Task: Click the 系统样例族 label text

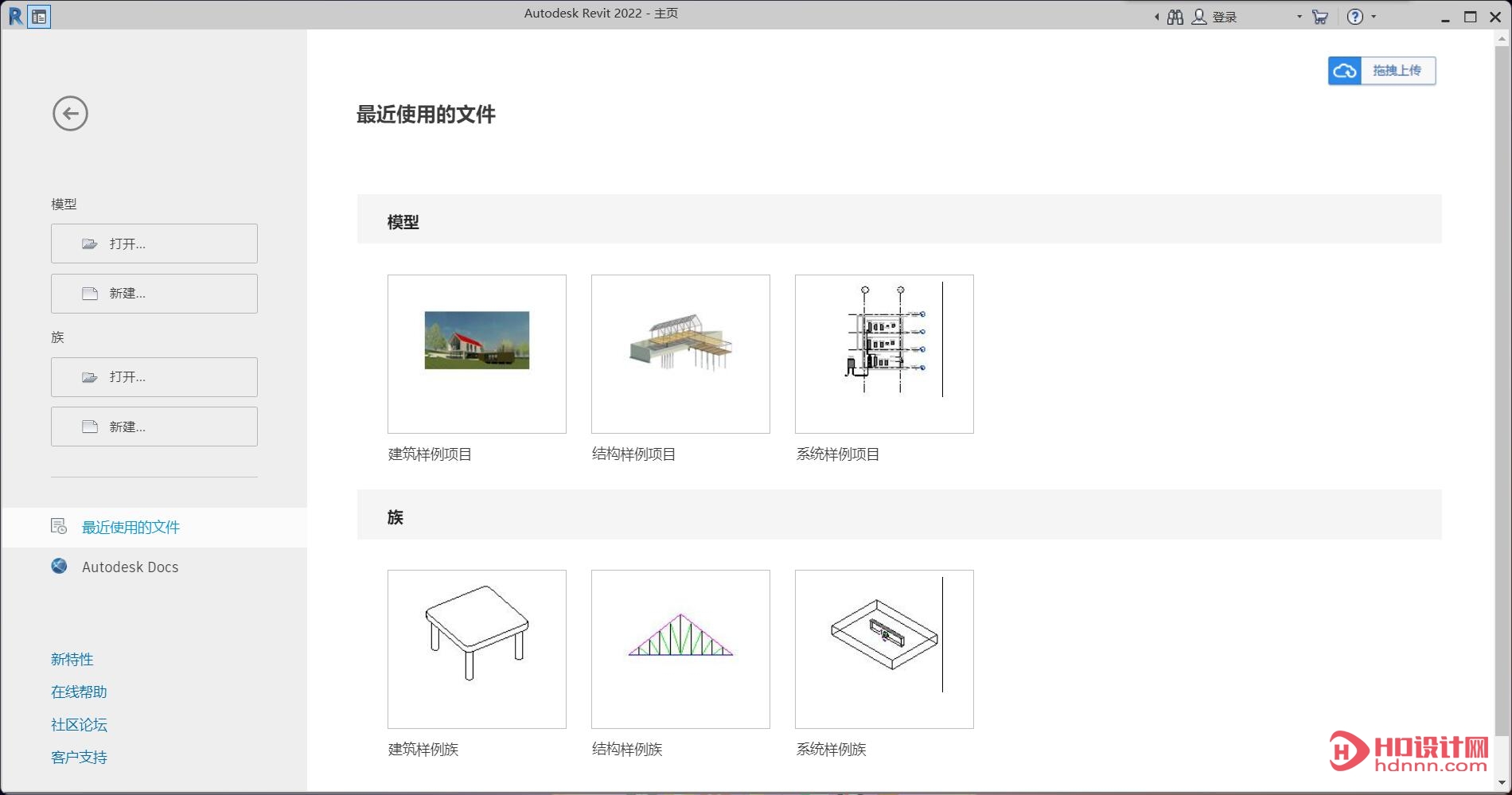Action: tap(831, 750)
